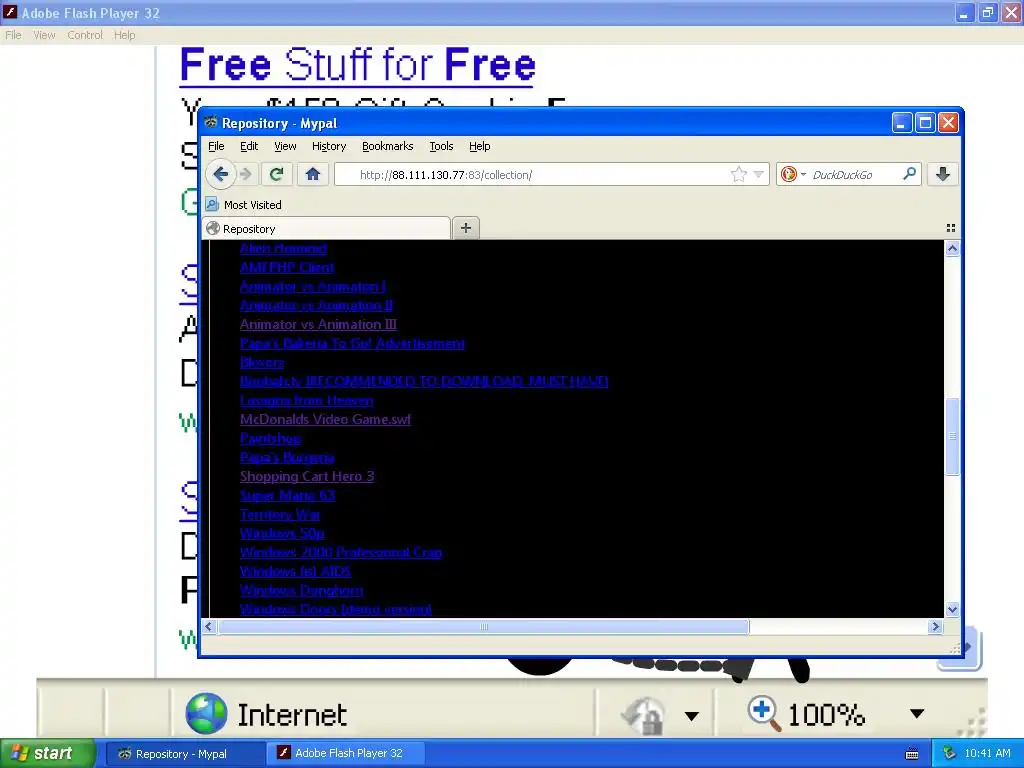Open the History menu

pos(328,146)
